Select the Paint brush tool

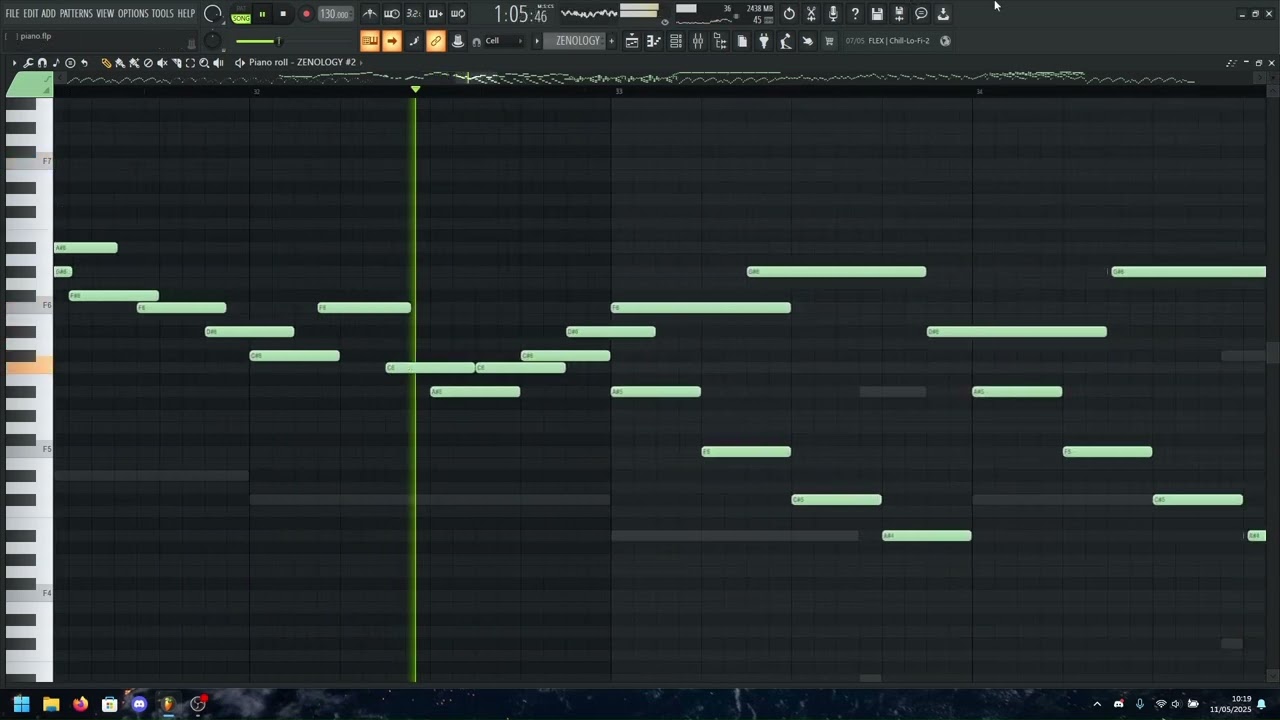point(120,63)
